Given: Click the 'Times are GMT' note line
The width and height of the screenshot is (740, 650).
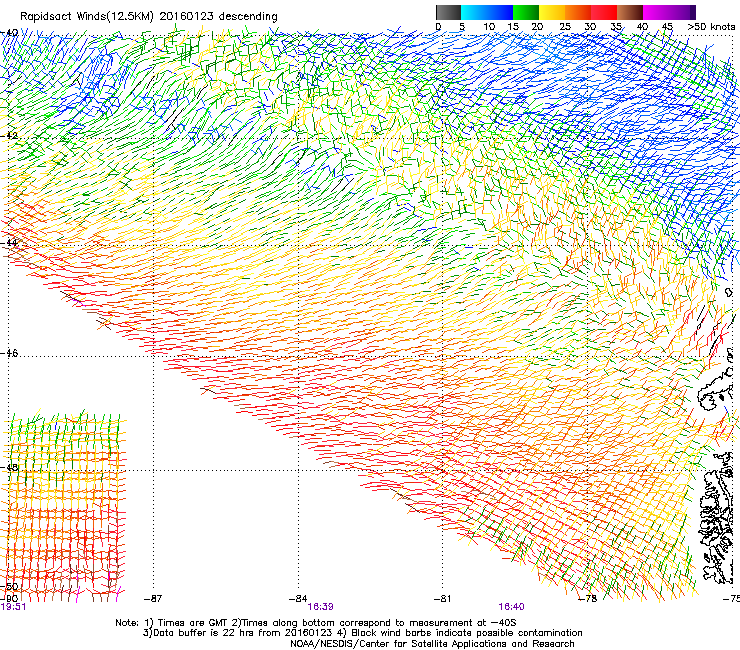Looking at the screenshot, I should (316, 623).
